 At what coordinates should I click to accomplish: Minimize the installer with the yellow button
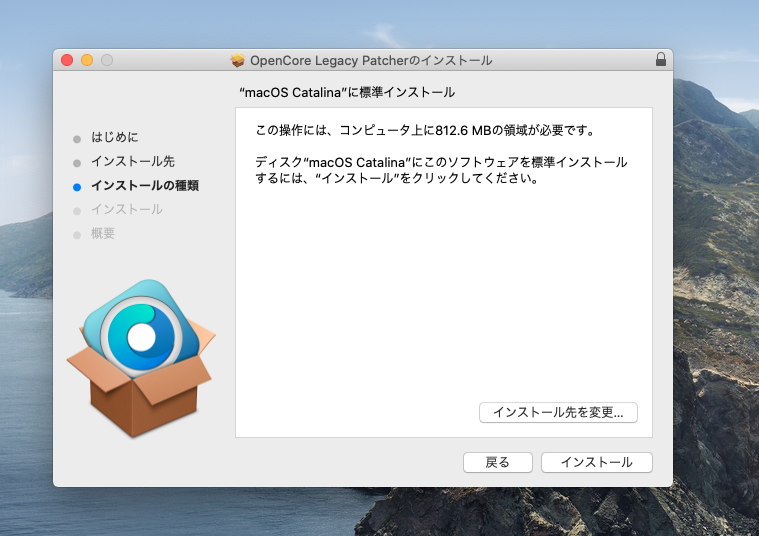coord(87,60)
